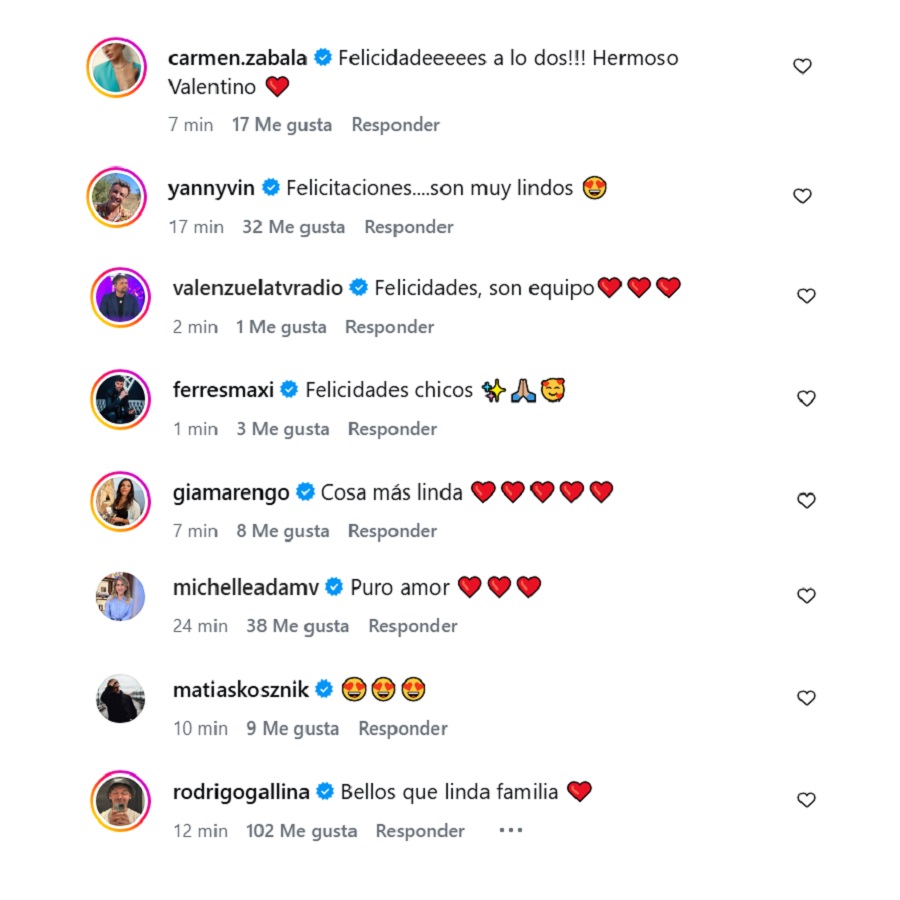Like valenzuelatvradio's comment
The height and width of the screenshot is (900, 900).
coord(806,296)
